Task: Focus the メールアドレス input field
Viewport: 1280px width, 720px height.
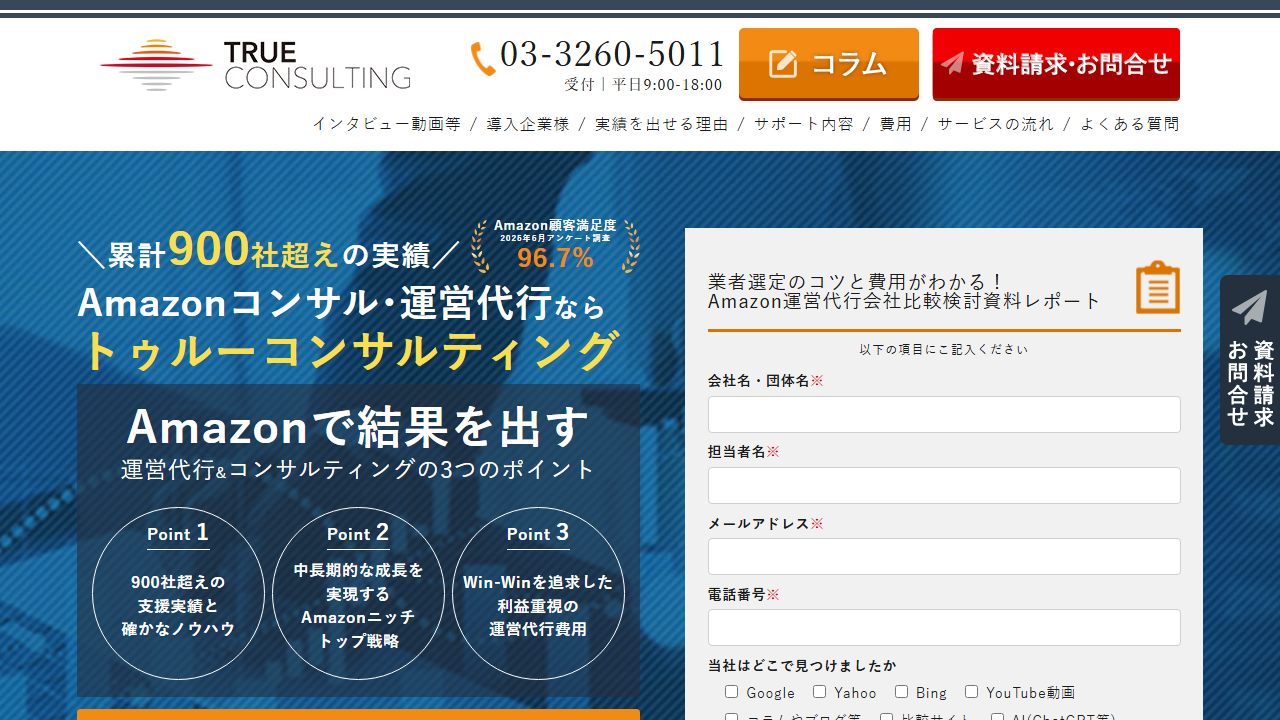Action: pos(944,556)
